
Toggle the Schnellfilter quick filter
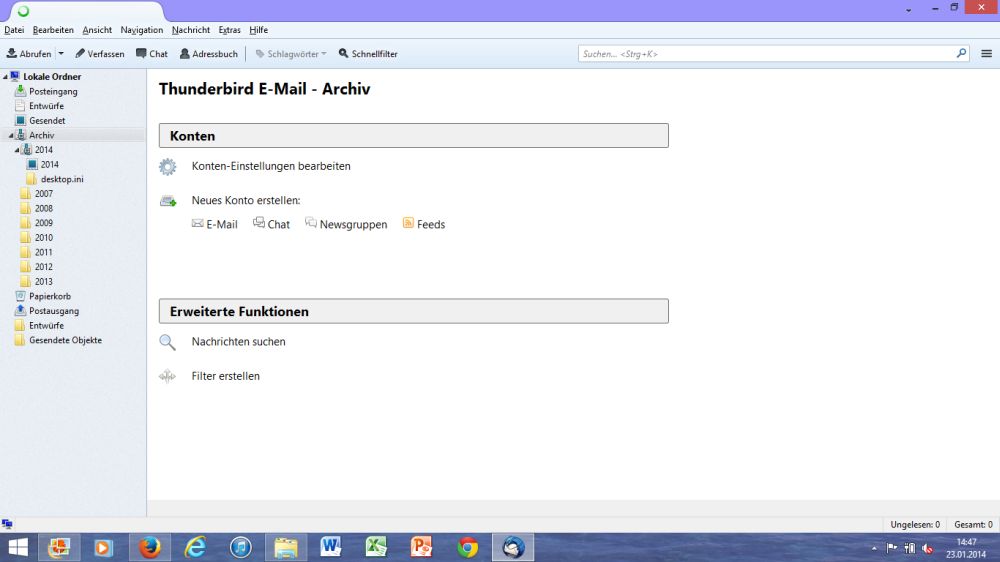pyautogui.click(x=368, y=54)
